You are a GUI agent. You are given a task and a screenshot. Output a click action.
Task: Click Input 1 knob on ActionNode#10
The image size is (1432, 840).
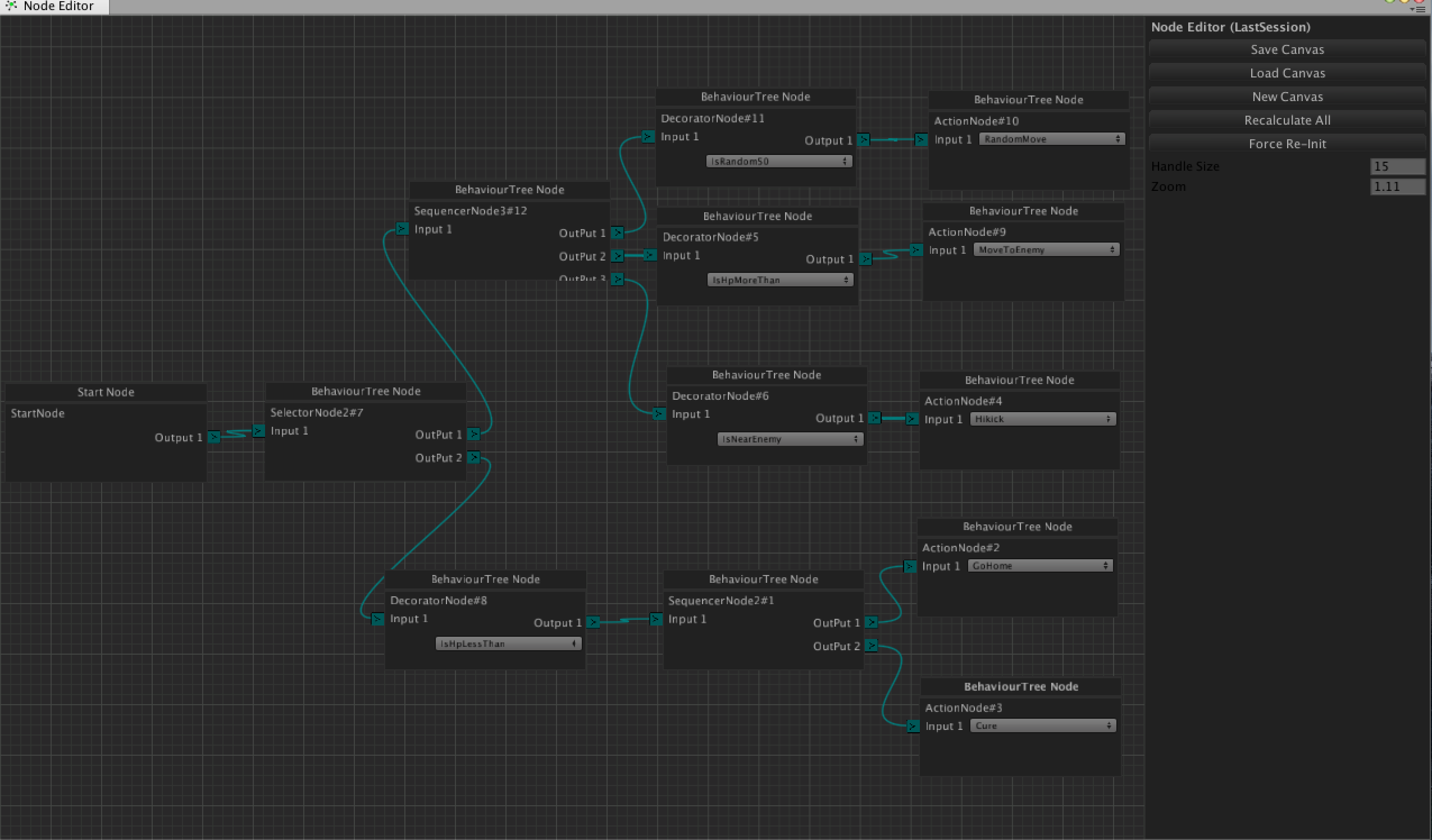pyautogui.click(x=921, y=139)
